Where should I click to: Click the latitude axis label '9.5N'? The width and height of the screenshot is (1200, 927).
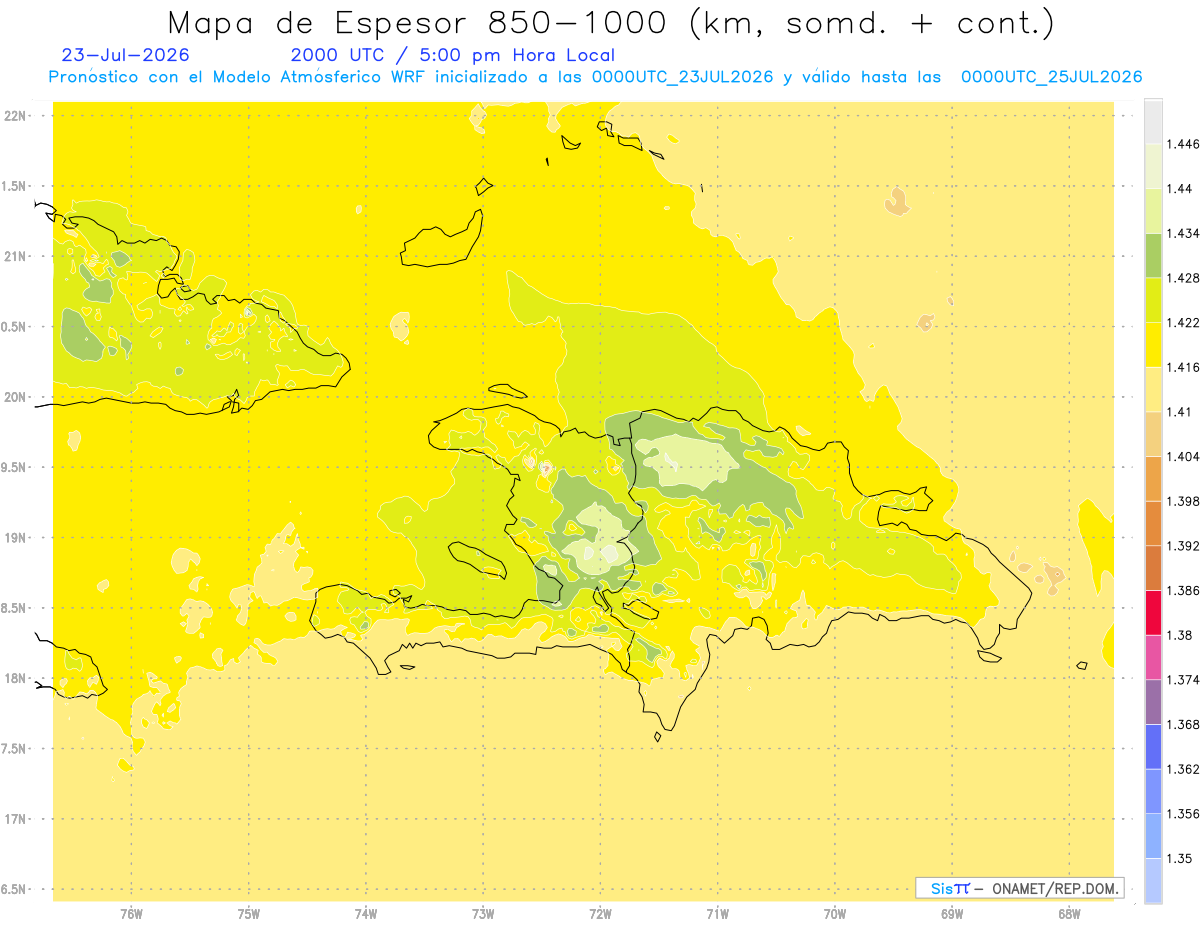click(15, 468)
